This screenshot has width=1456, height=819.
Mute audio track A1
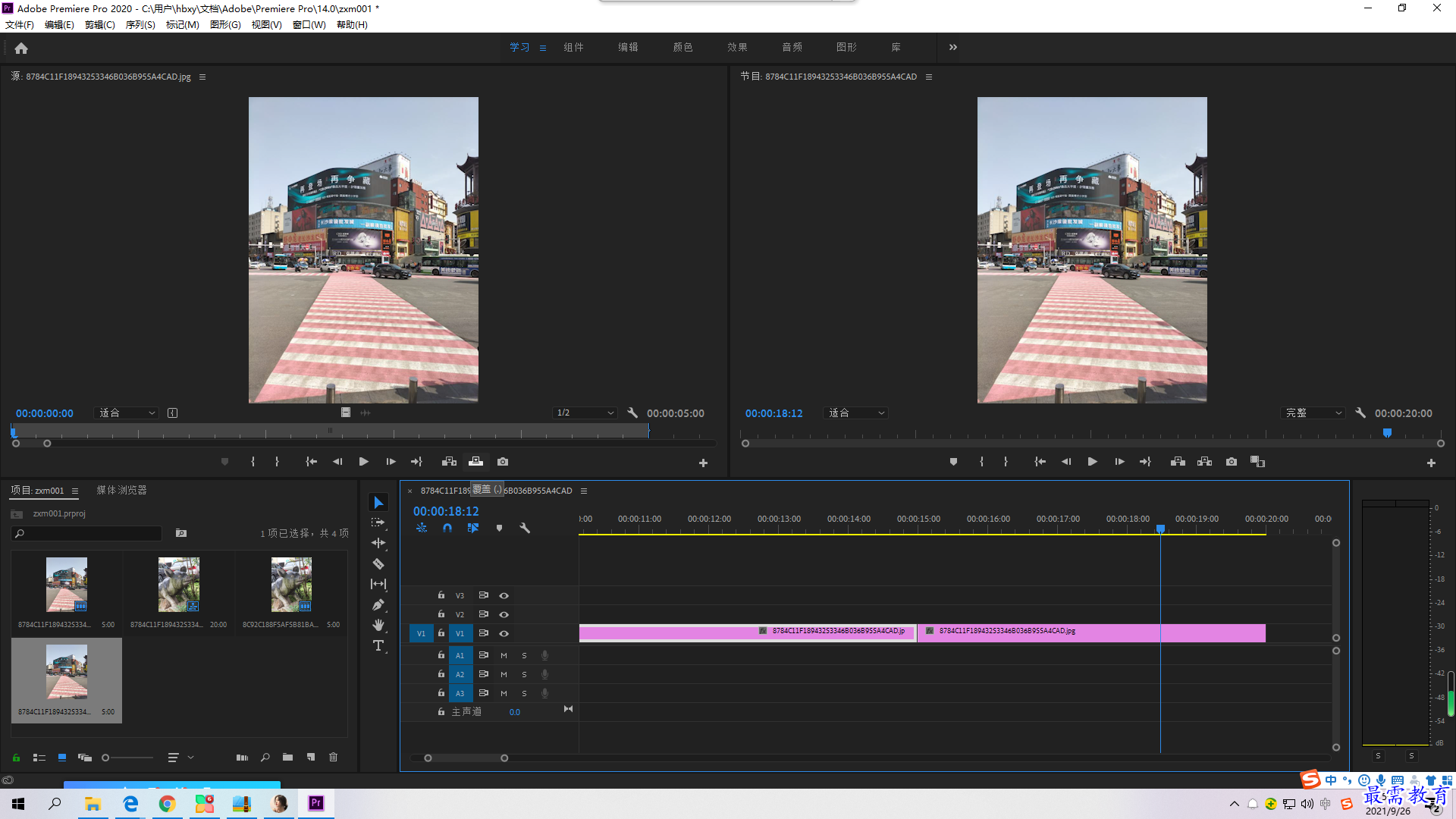point(504,655)
